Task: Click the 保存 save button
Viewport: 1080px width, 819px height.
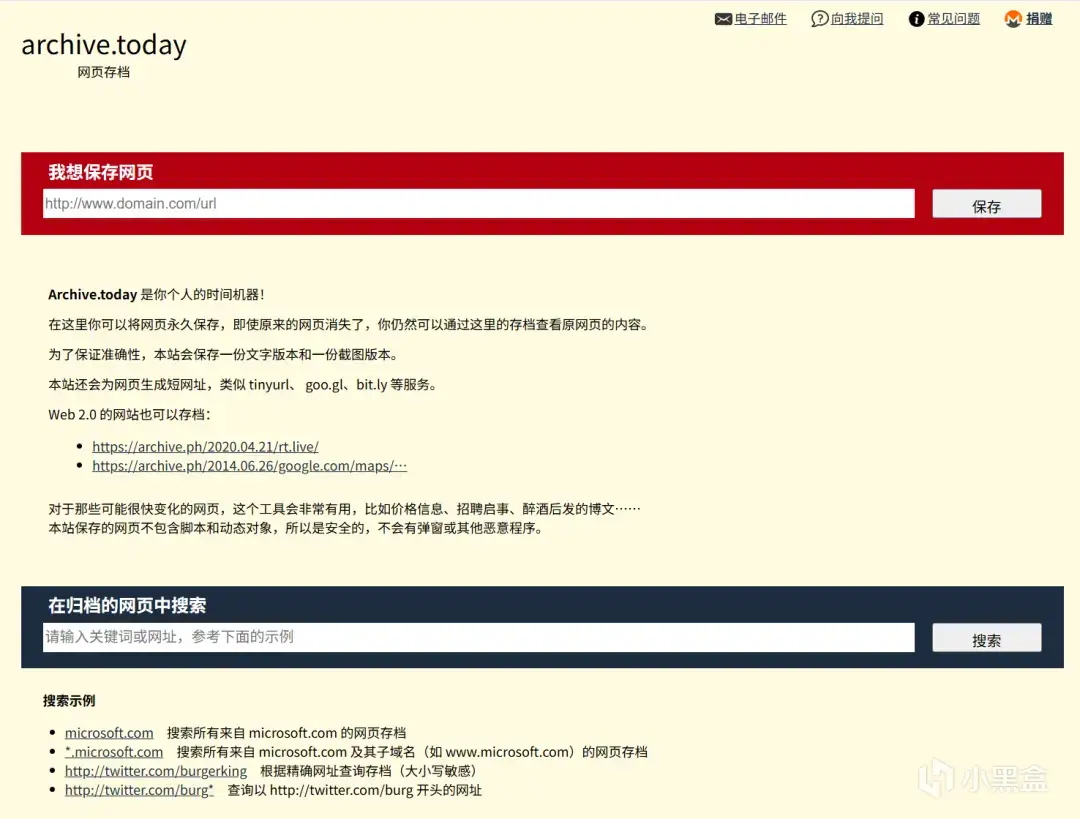Action: pos(986,205)
